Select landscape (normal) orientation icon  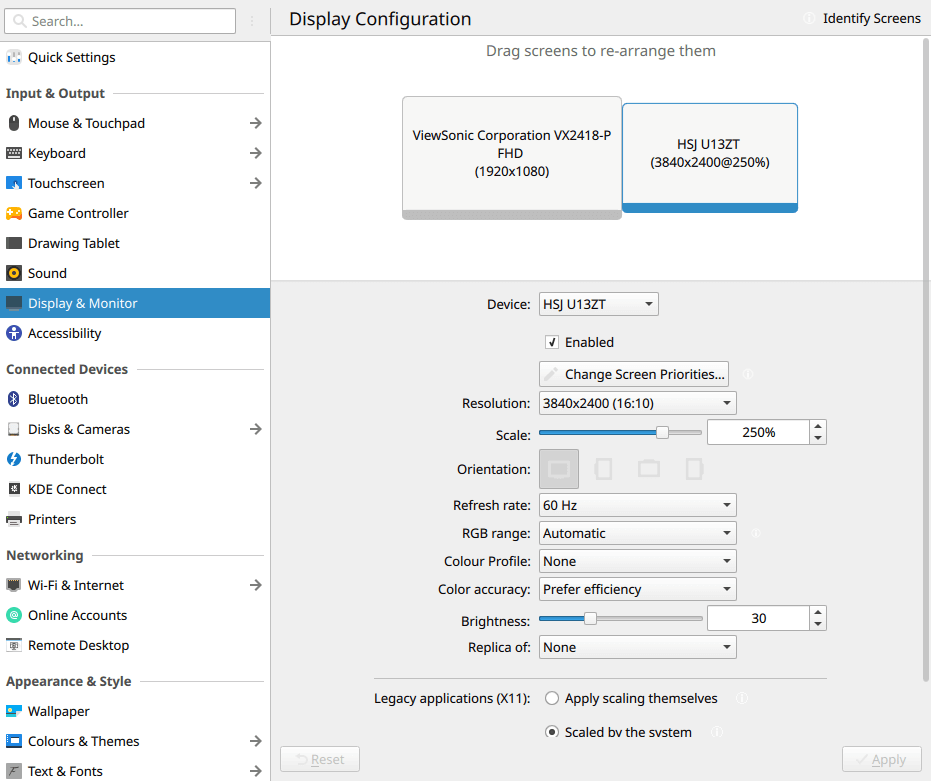tap(559, 469)
